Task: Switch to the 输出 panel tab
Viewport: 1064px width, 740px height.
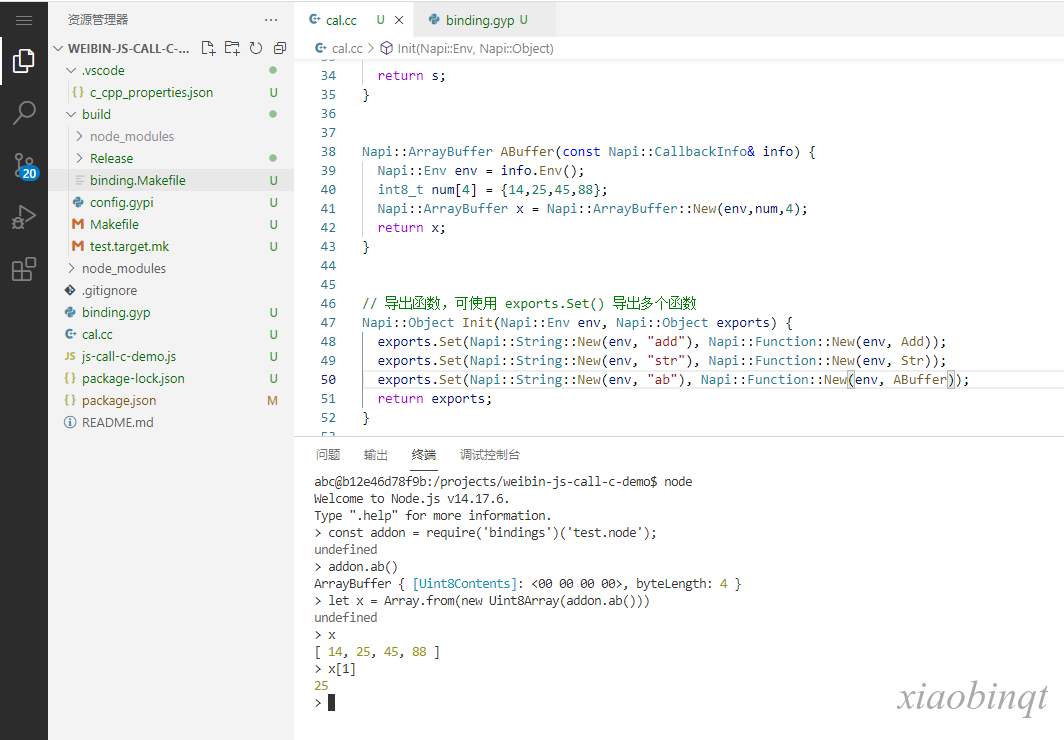Action: tap(376, 455)
